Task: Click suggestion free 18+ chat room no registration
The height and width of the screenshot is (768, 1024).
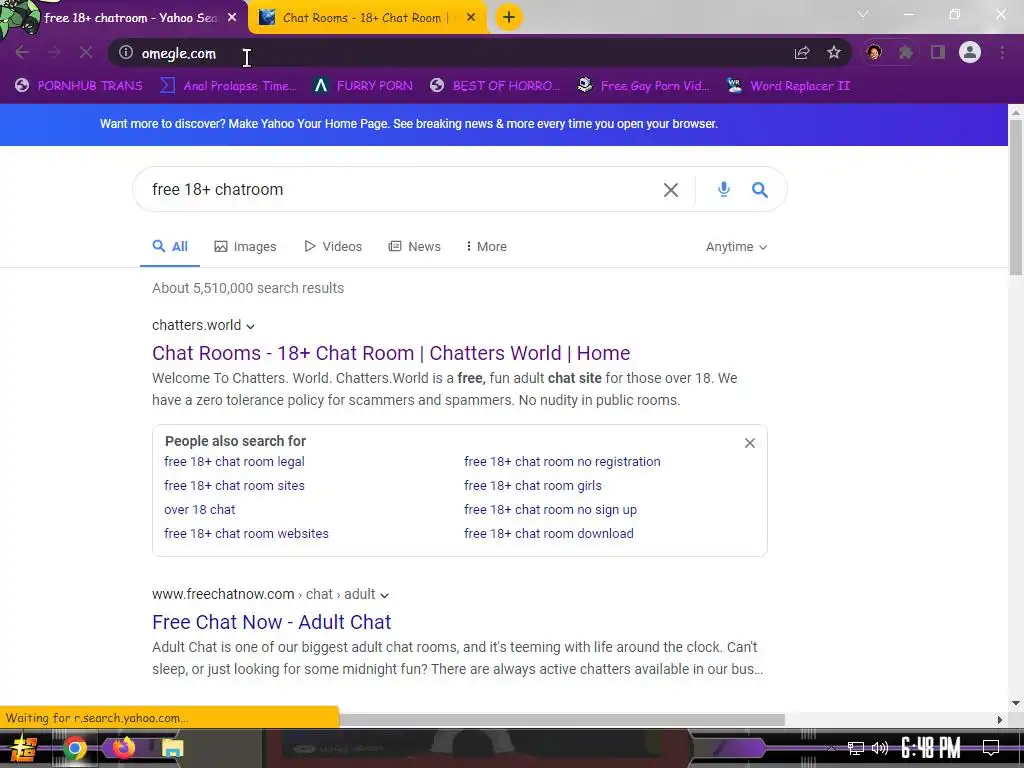Action: (x=562, y=462)
